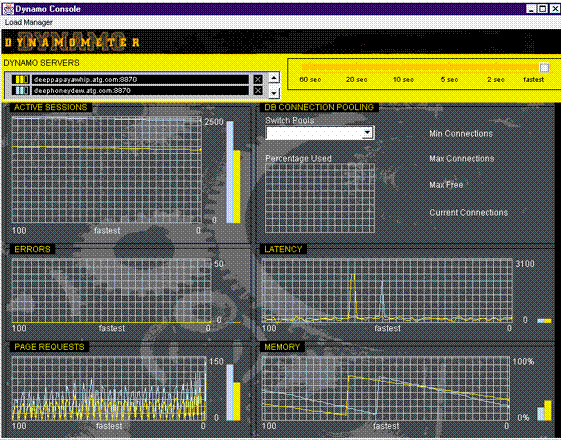
Task: Click the DYNAMO SERVERS heading
Action: [x=42, y=63]
